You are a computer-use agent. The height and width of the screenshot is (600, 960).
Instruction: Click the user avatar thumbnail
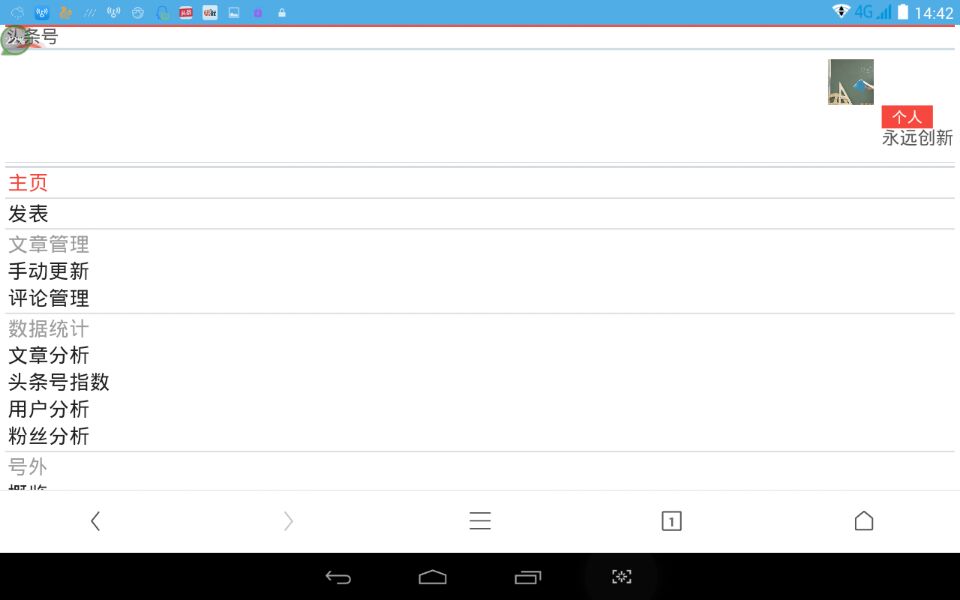tap(851, 82)
